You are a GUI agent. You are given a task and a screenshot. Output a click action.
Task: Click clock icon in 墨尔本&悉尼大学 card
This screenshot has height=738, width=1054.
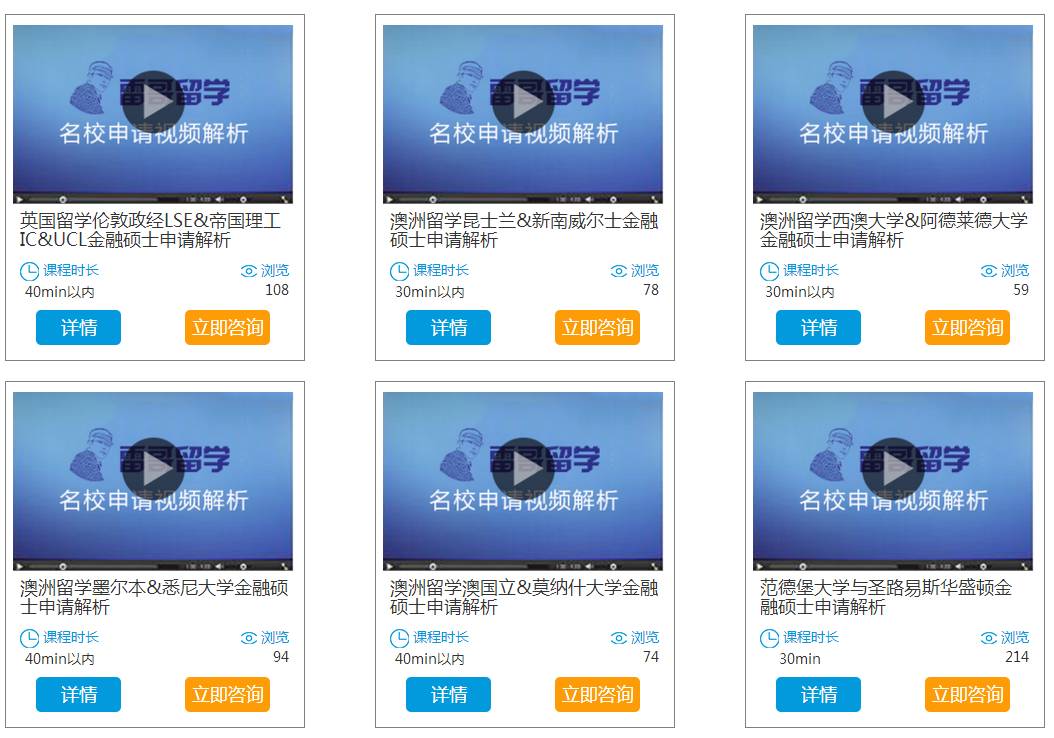tap(29, 639)
